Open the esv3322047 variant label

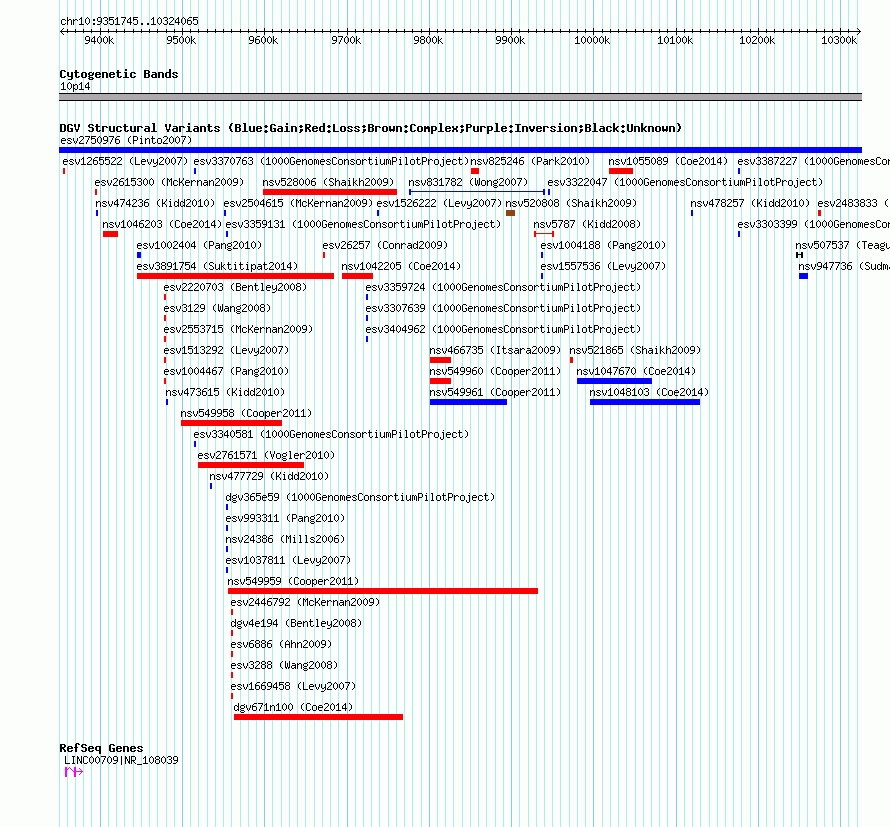[685, 182]
